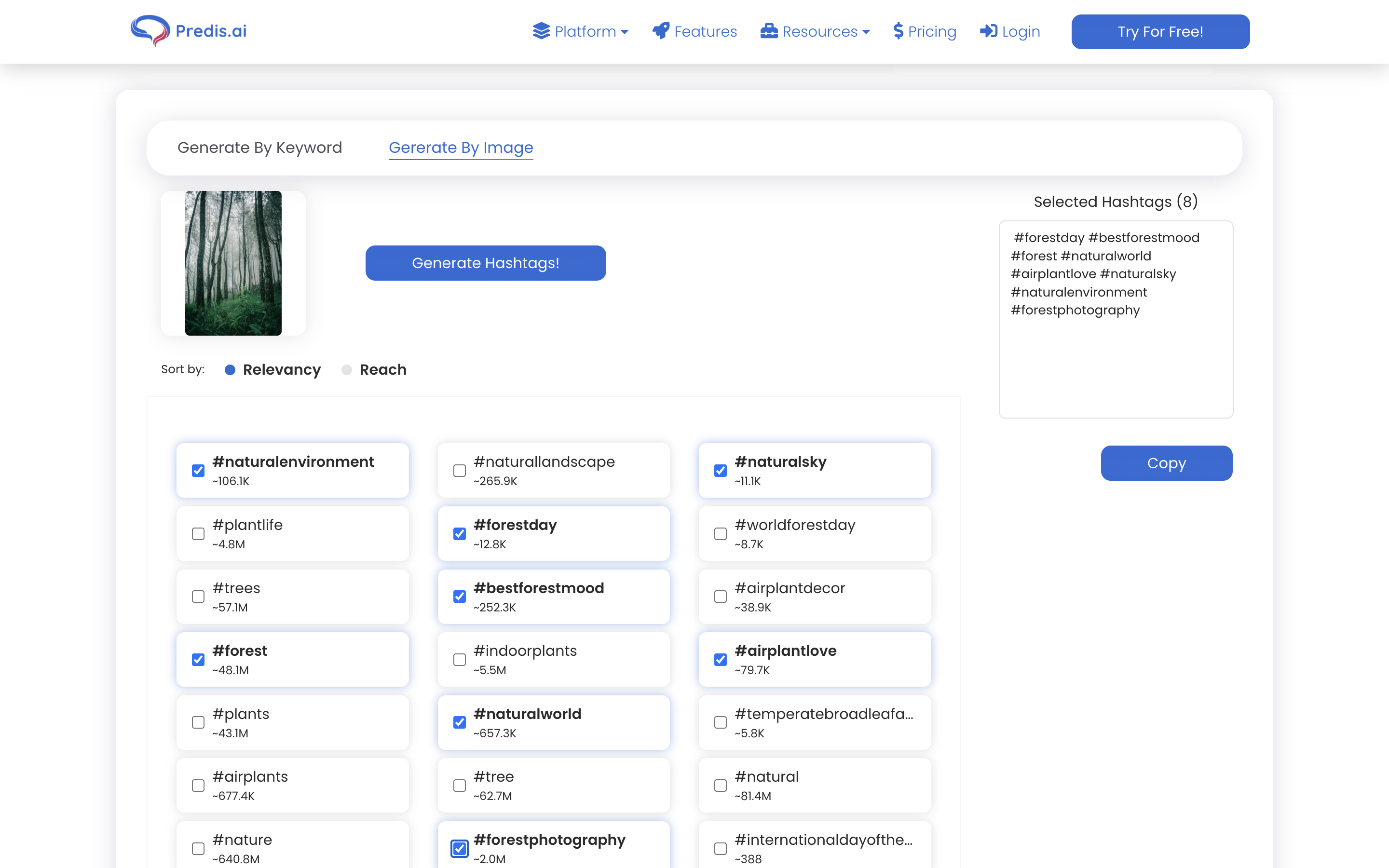Click the Login arrow icon
The height and width of the screenshot is (868, 1389).
pos(988,31)
